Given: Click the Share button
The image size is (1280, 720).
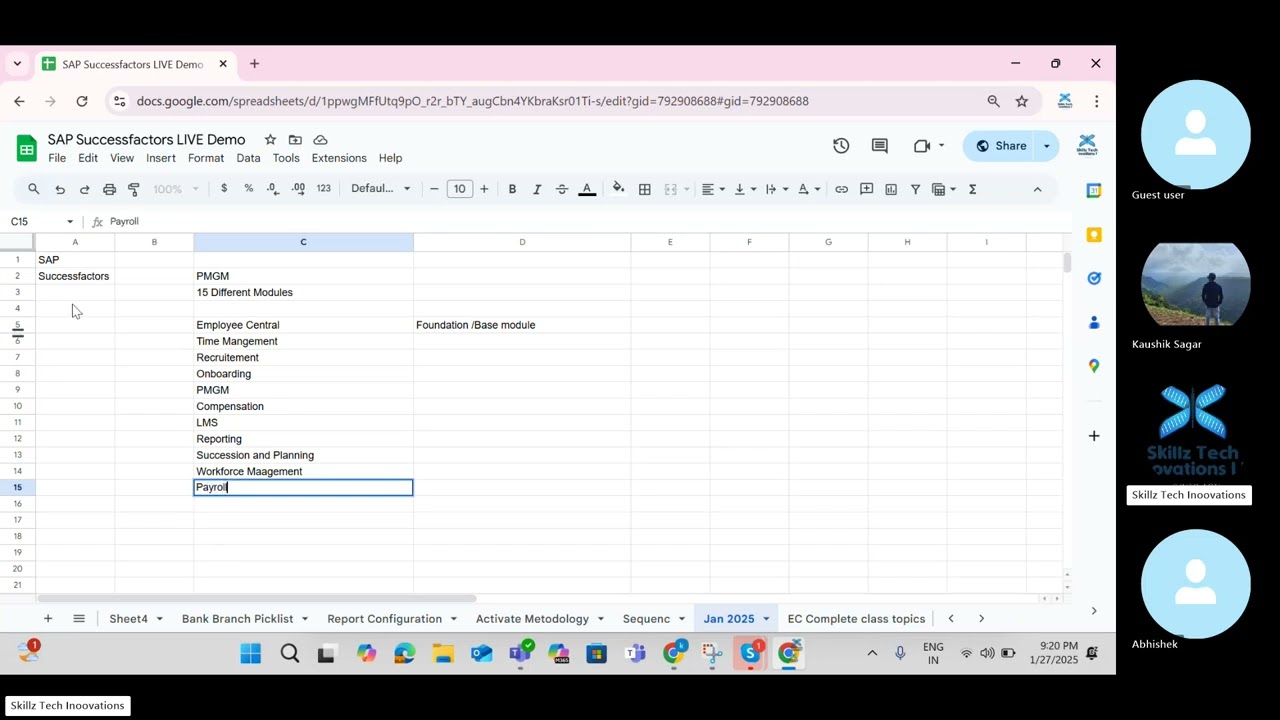Looking at the screenshot, I should [x=1001, y=146].
